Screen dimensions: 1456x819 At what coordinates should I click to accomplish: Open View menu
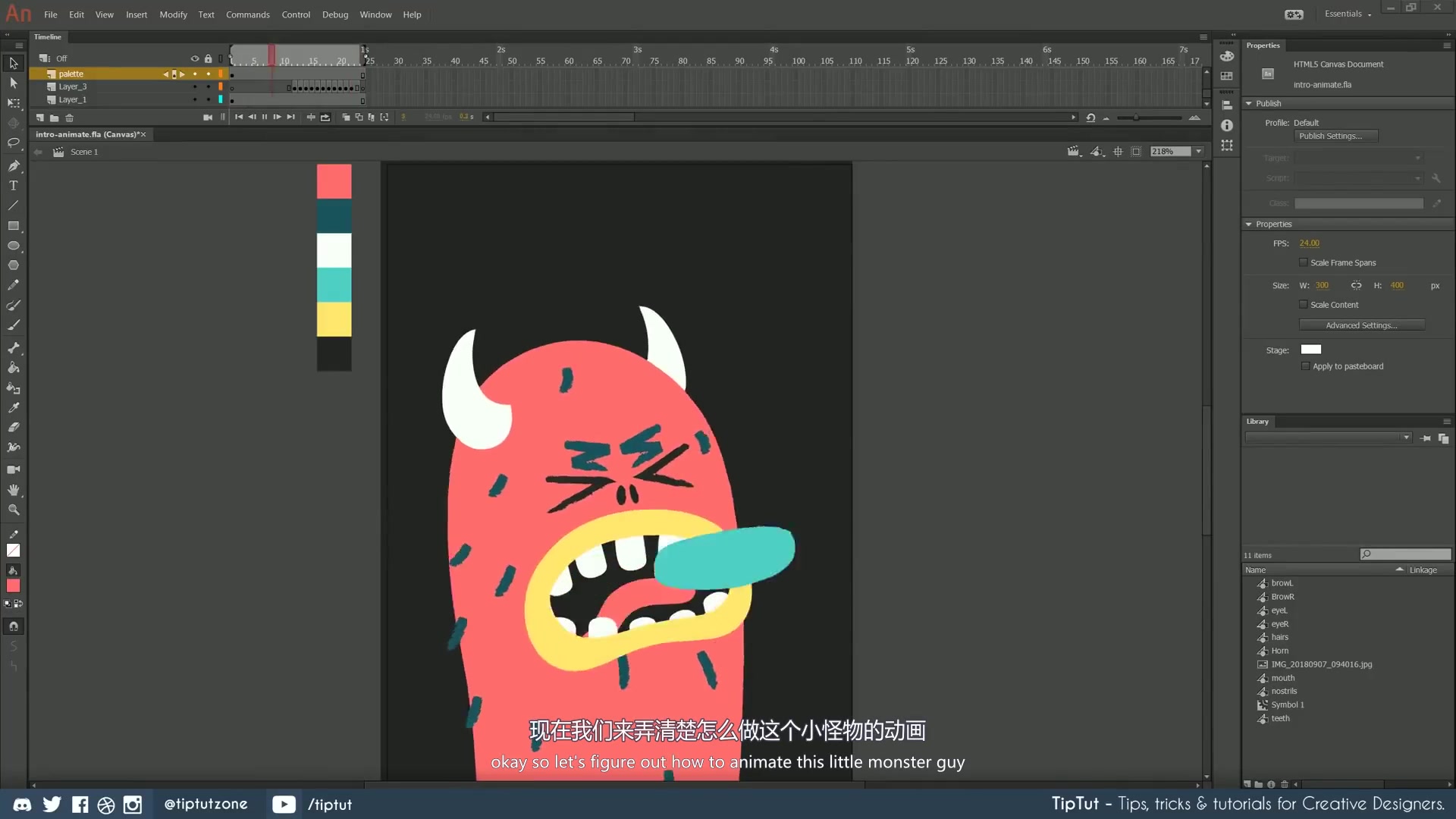(x=104, y=14)
